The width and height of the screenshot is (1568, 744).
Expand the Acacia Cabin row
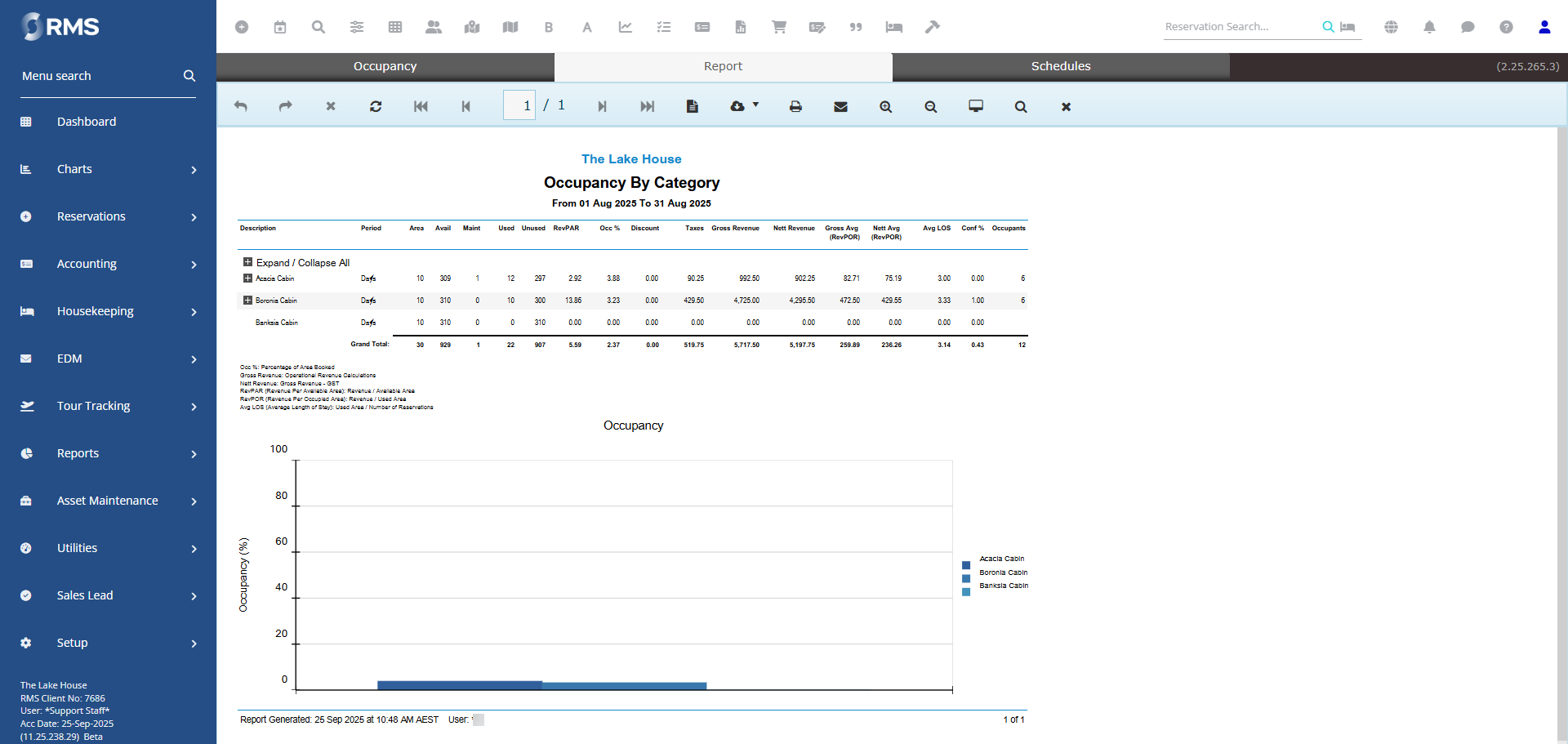tap(247, 278)
